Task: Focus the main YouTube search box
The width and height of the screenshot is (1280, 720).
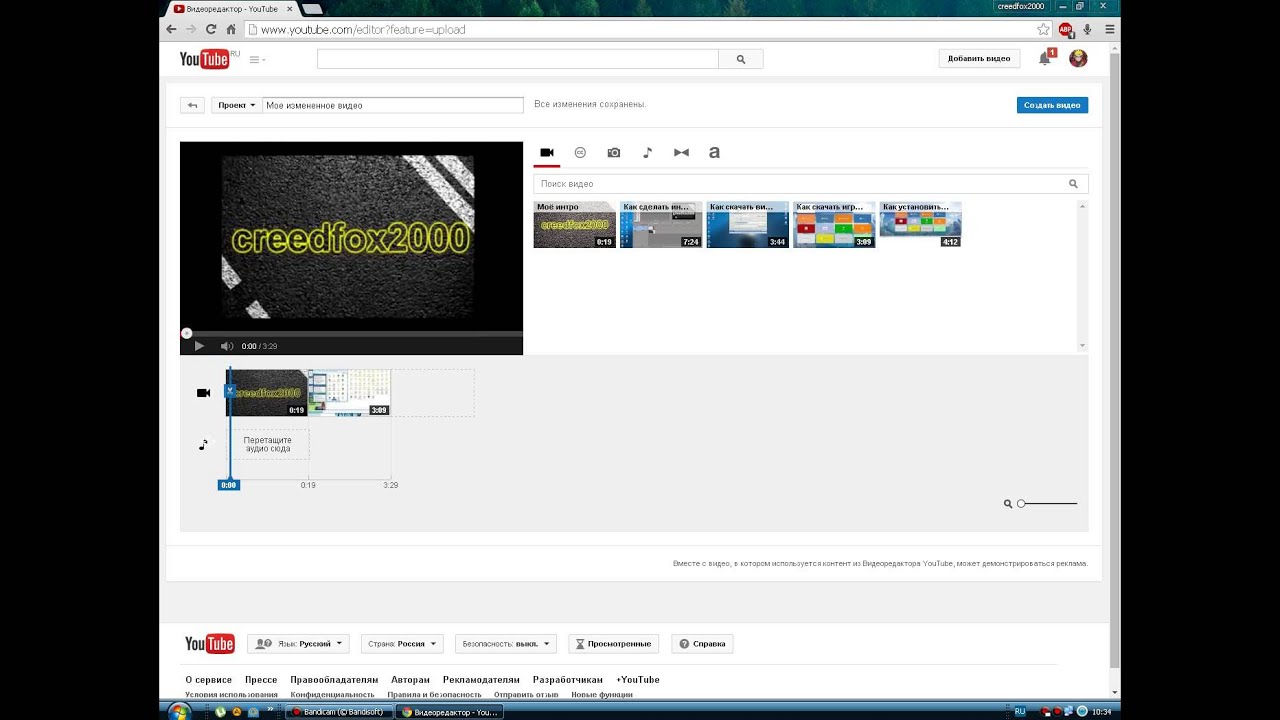Action: (x=518, y=59)
